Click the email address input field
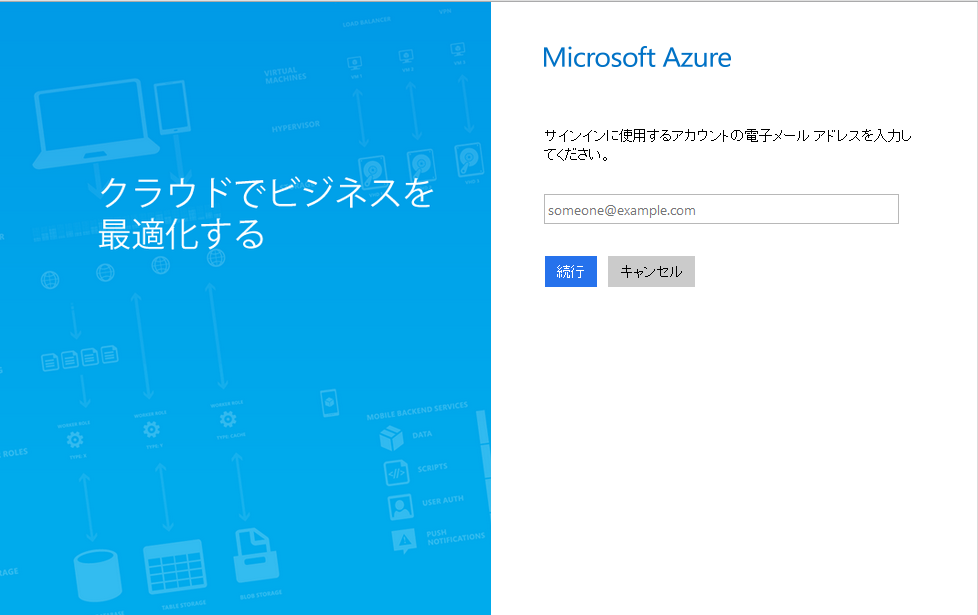The height and width of the screenshot is (615, 978). tap(721, 209)
